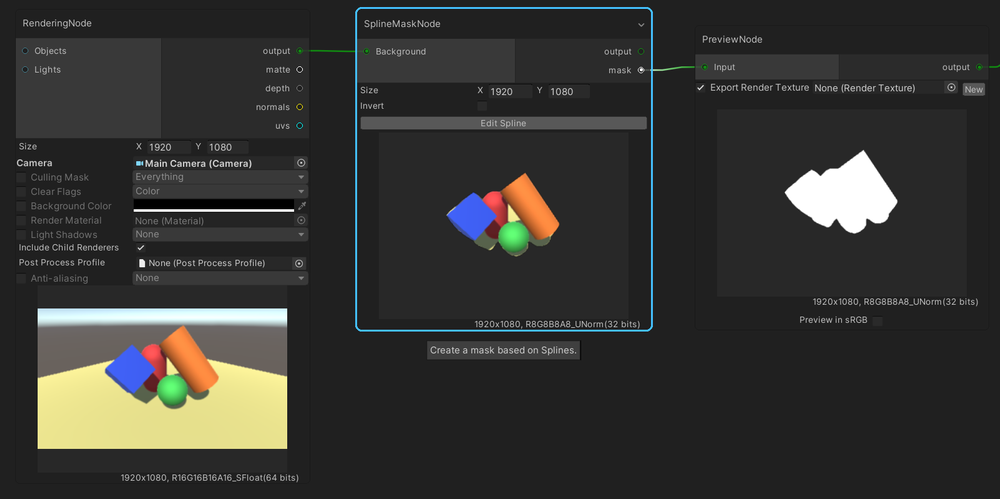Open Post Process Profile object picker
The image size is (1000, 499).
coord(298,263)
